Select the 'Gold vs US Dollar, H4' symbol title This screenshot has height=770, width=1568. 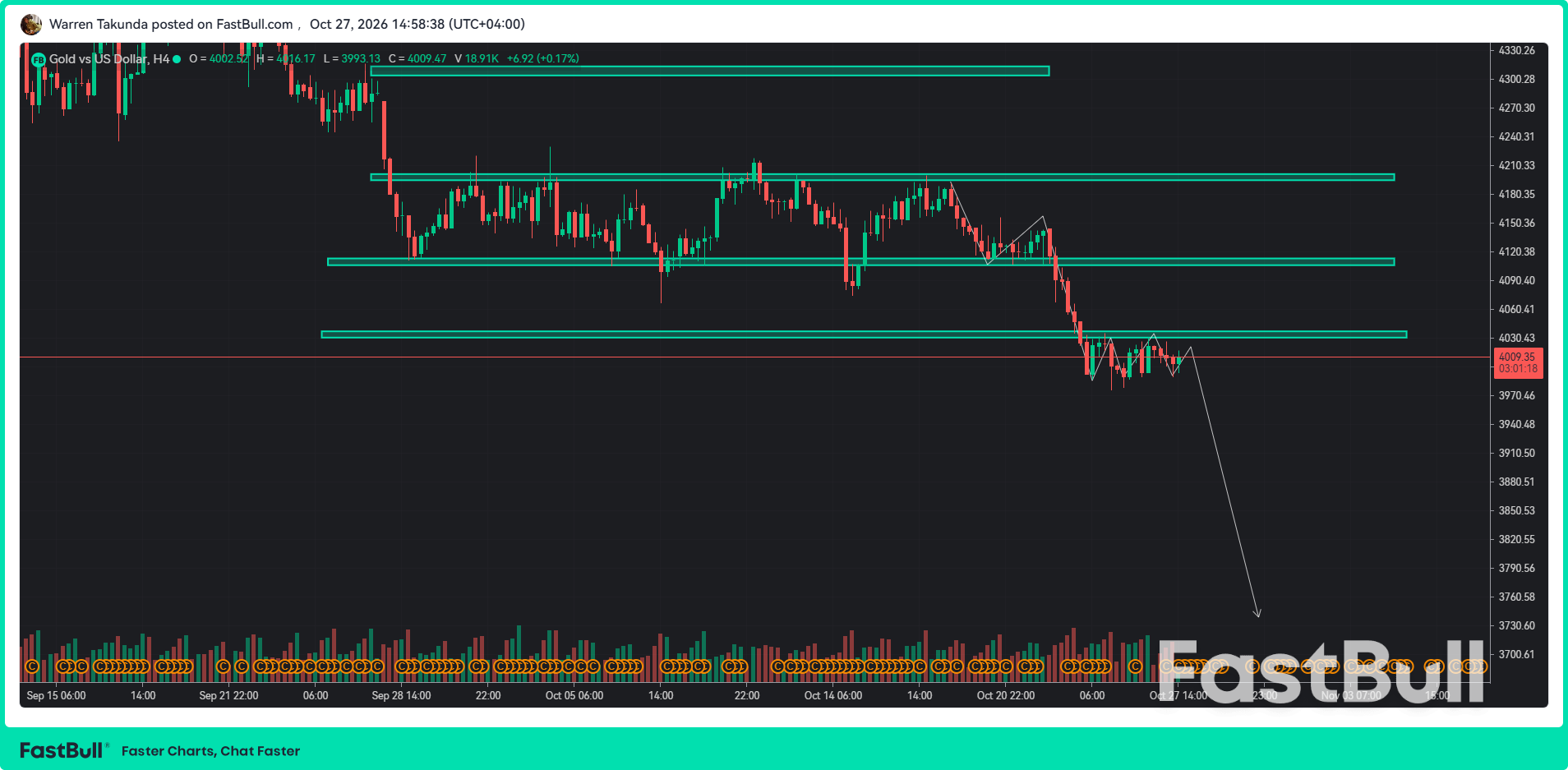[109, 59]
